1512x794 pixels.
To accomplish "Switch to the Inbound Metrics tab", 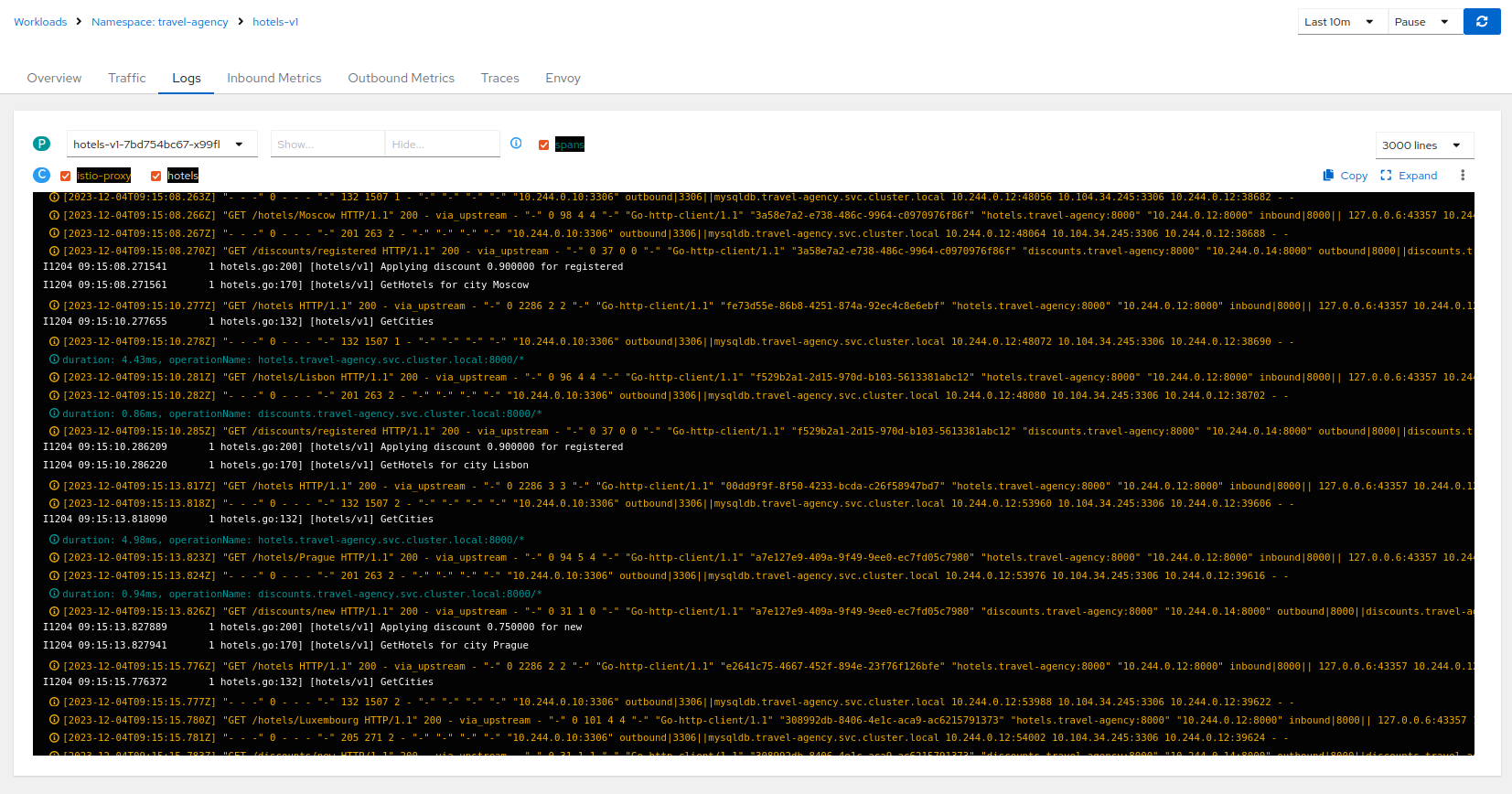I will point(273,78).
